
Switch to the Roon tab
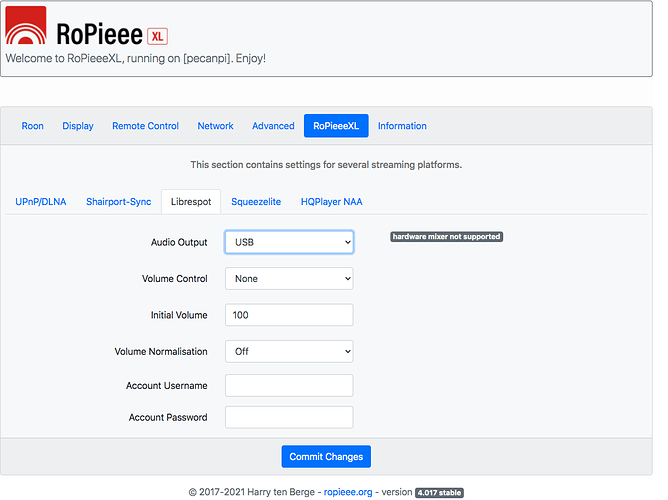click(x=33, y=126)
